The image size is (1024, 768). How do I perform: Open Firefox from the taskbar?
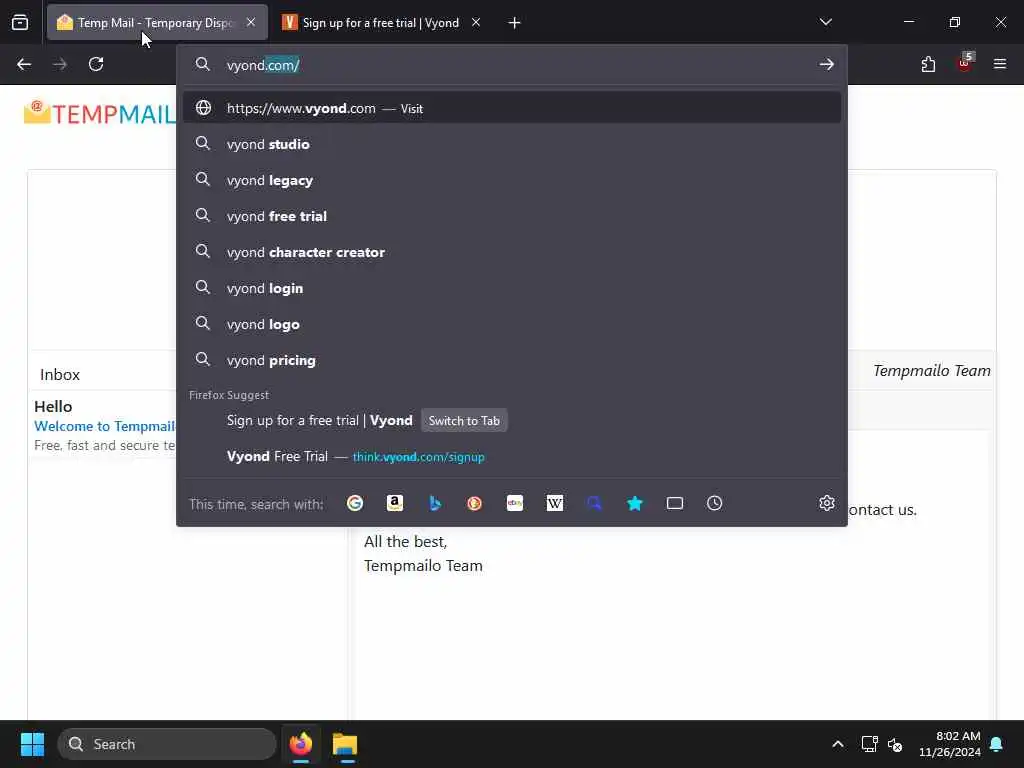tap(301, 744)
